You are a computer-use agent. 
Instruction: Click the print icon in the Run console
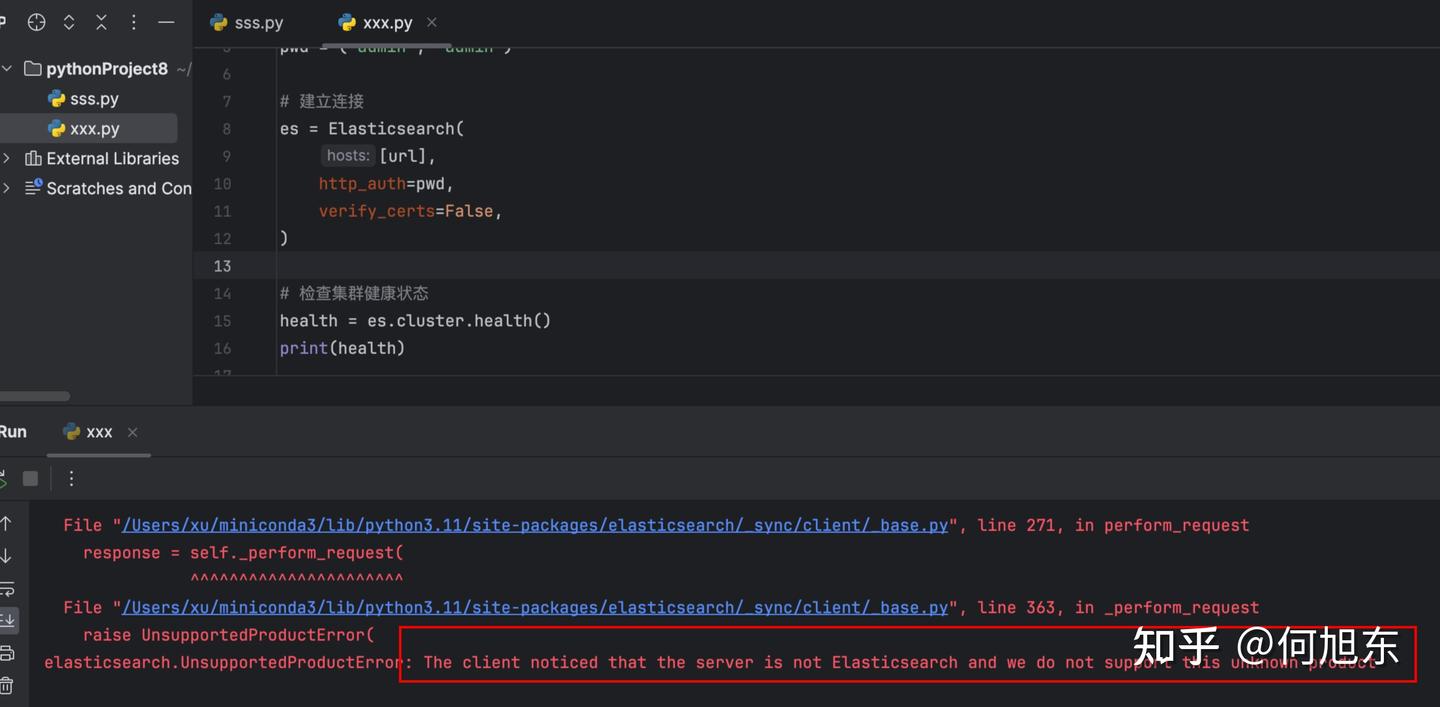[x=6, y=653]
